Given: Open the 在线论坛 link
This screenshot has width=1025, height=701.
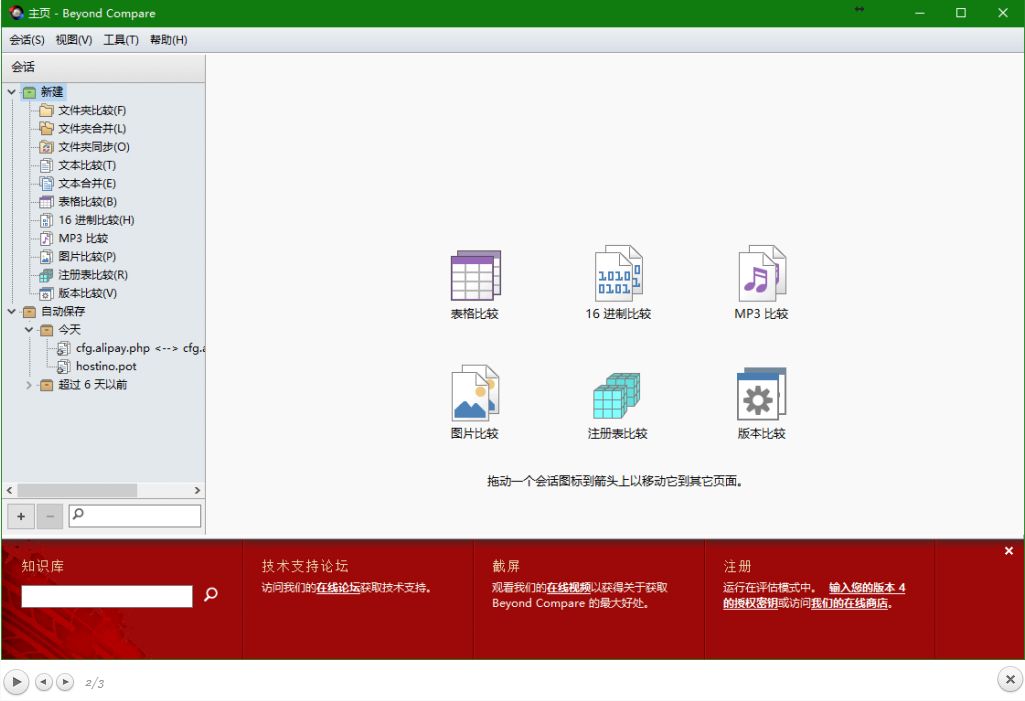Looking at the screenshot, I should pyautogui.click(x=339, y=587).
